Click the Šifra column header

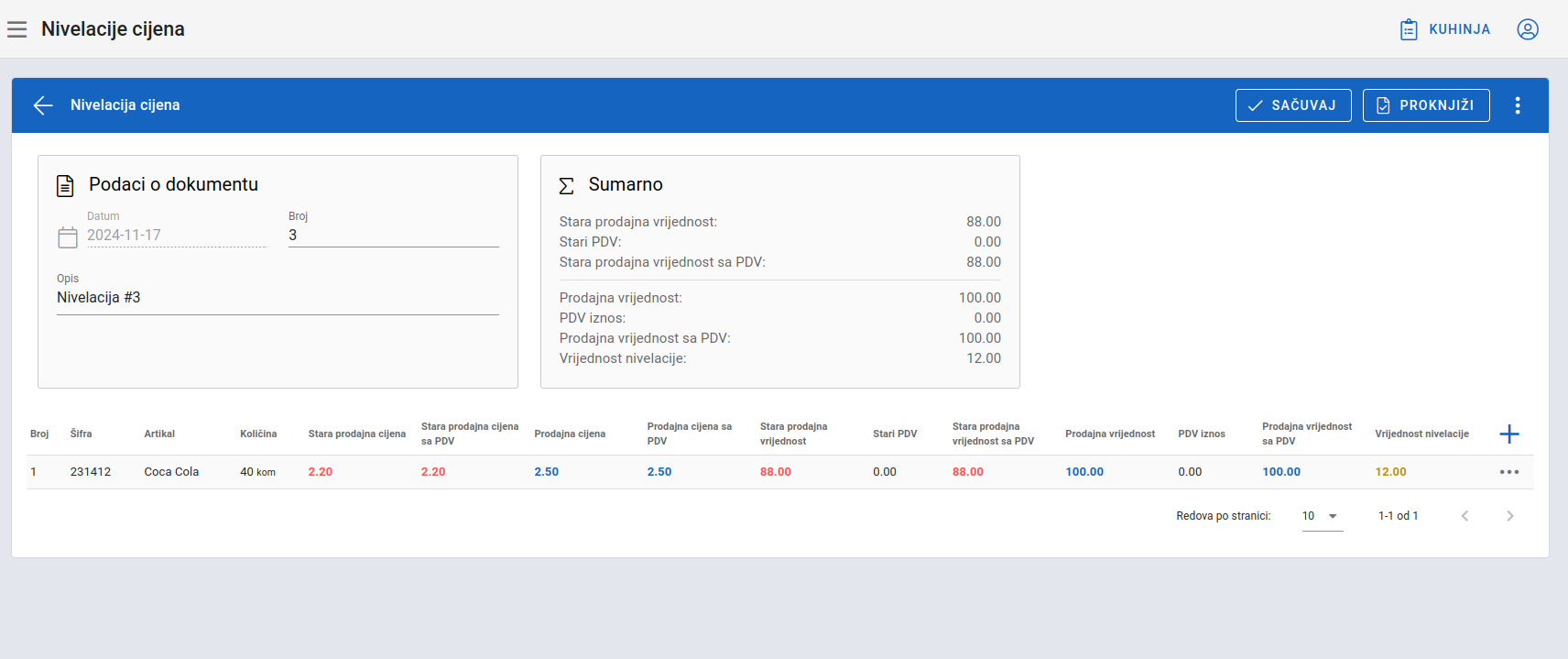(x=81, y=434)
